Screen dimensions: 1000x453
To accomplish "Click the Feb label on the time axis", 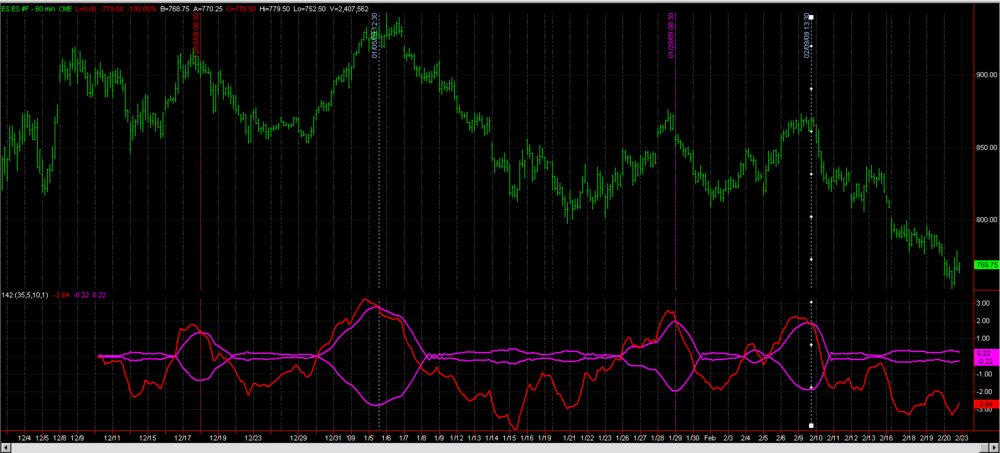I will (712, 438).
